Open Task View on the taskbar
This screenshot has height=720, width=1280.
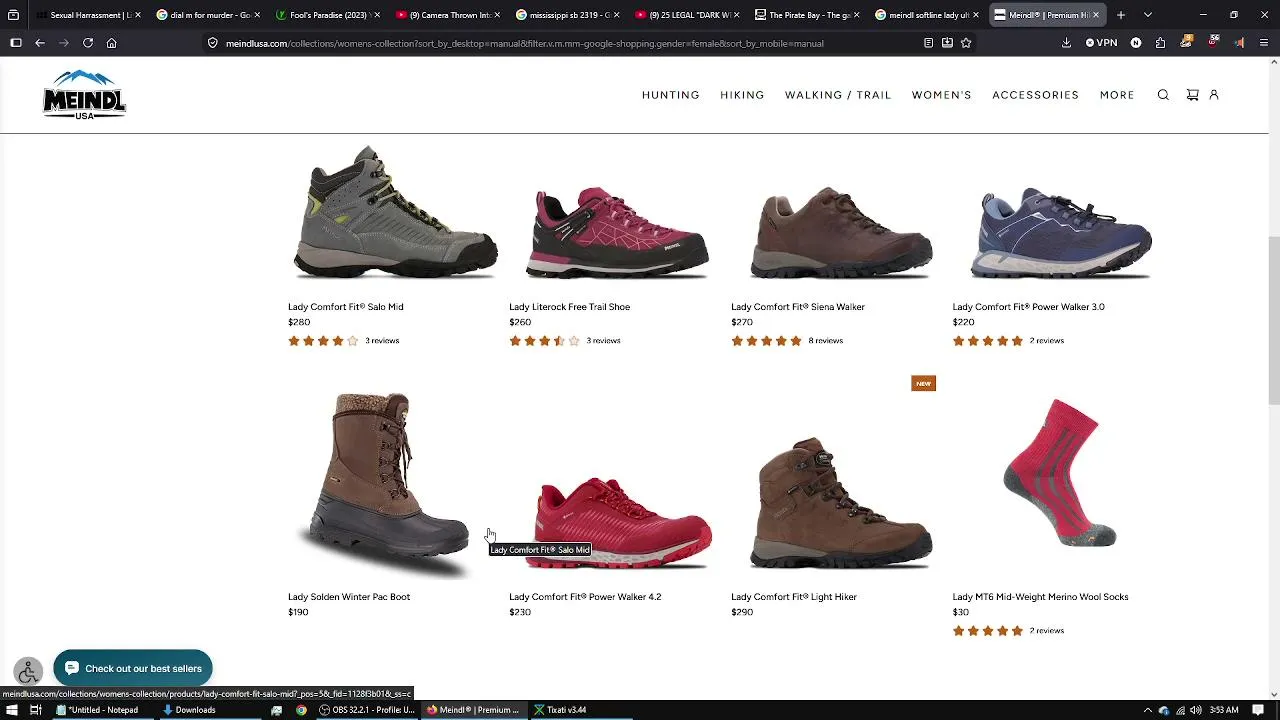35,710
